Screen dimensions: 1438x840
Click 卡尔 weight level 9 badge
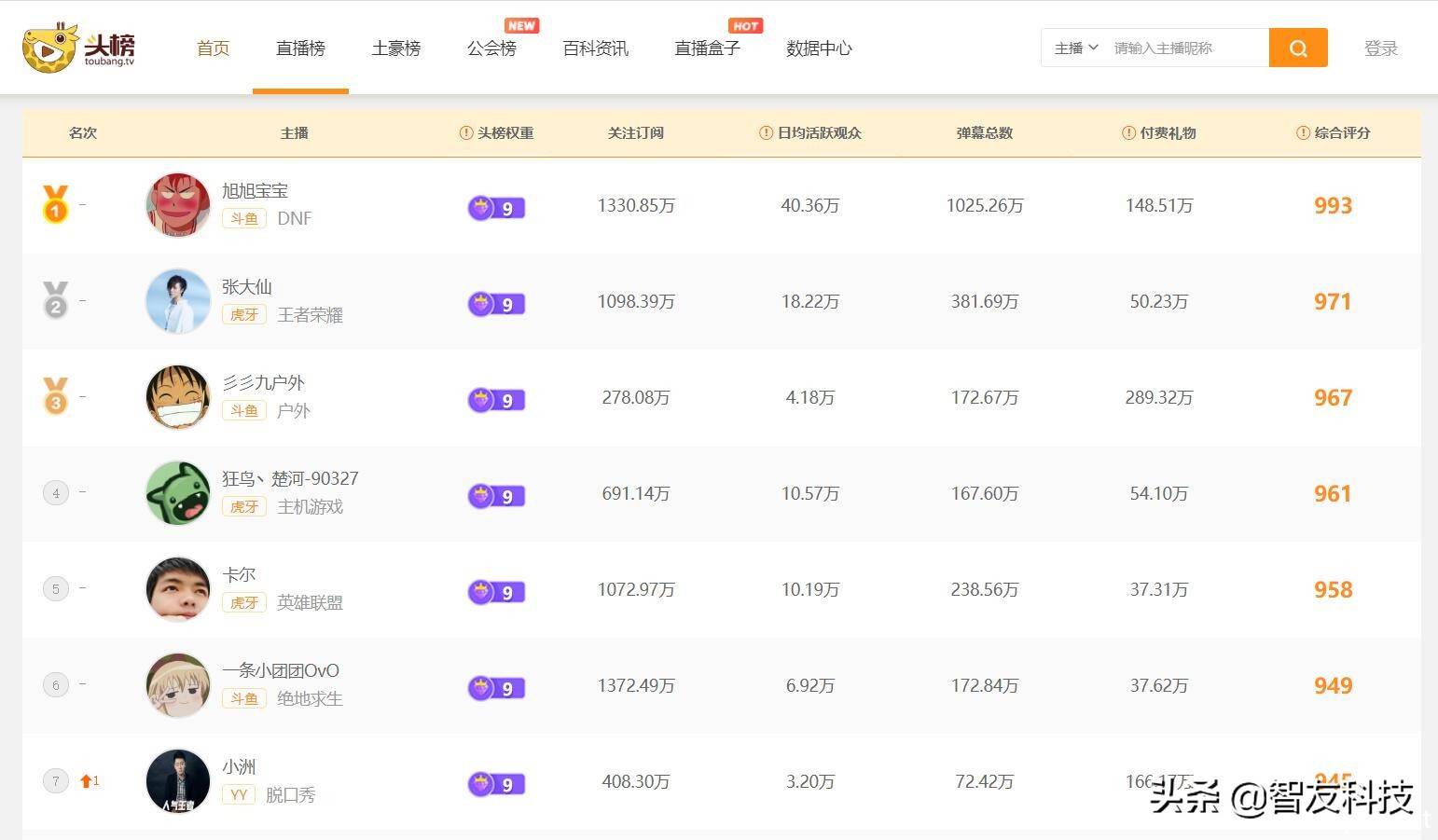[496, 591]
